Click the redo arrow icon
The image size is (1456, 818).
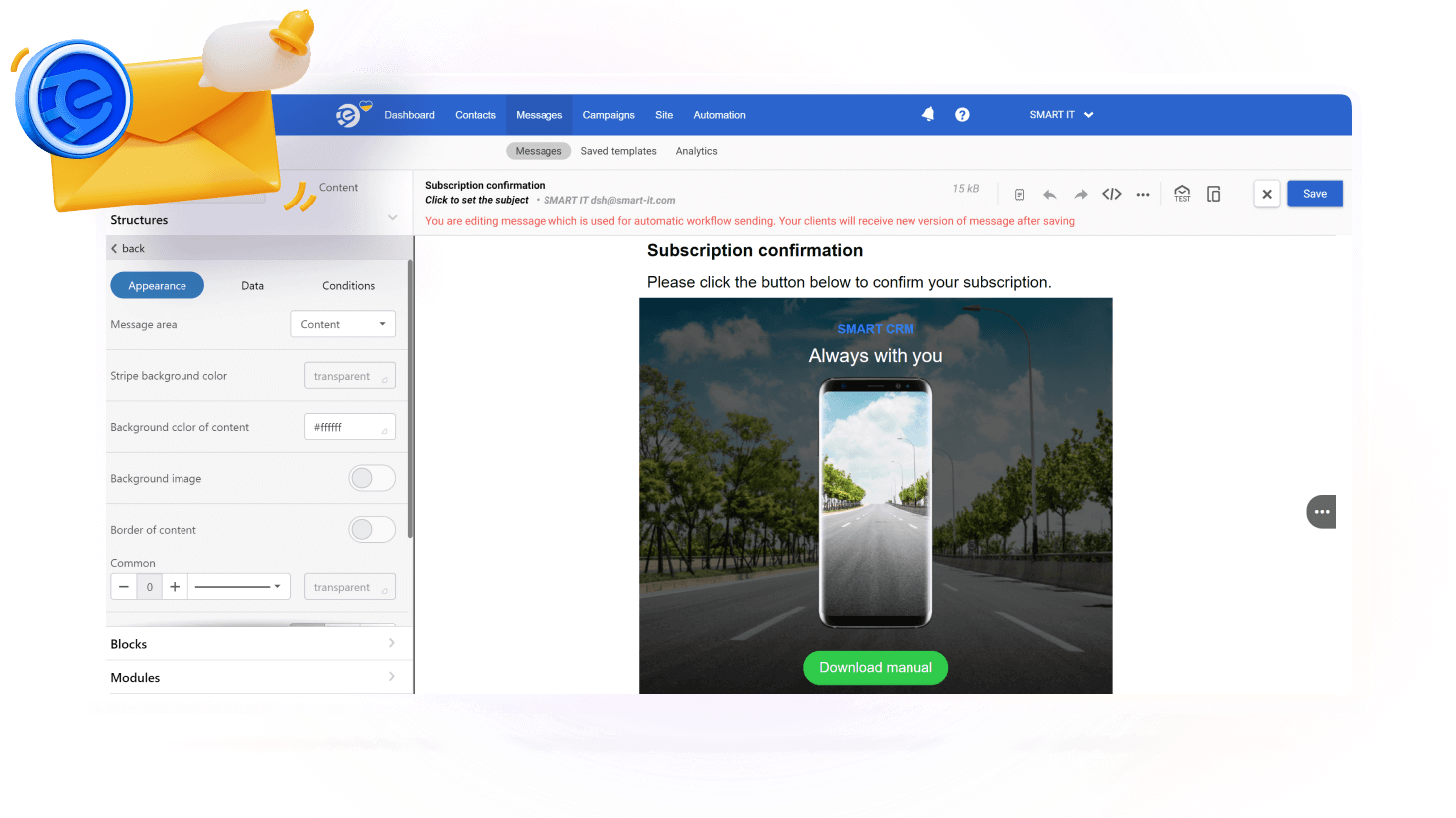1080,195
